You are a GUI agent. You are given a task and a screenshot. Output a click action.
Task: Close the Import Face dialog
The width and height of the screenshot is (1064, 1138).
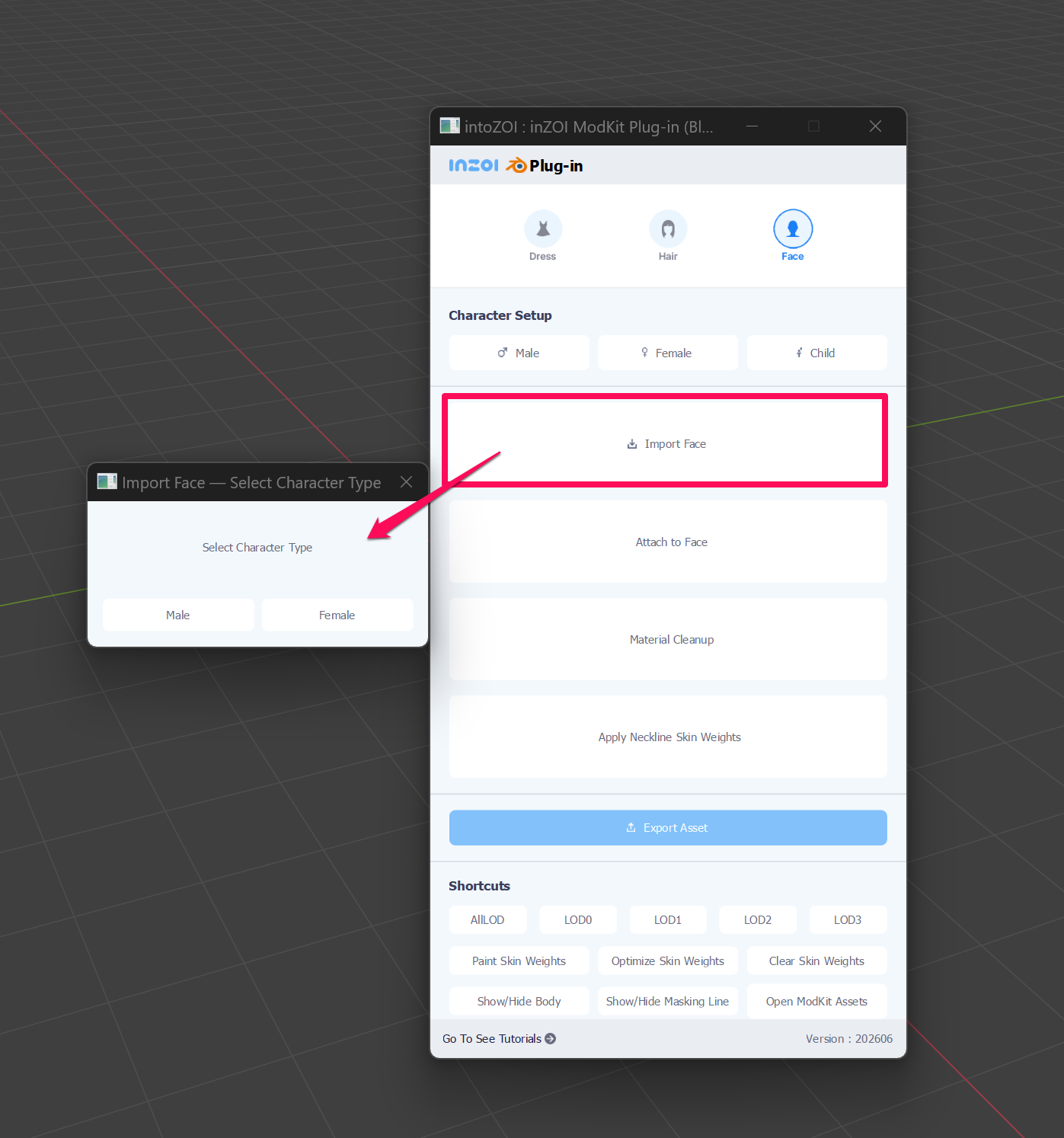[x=407, y=481]
